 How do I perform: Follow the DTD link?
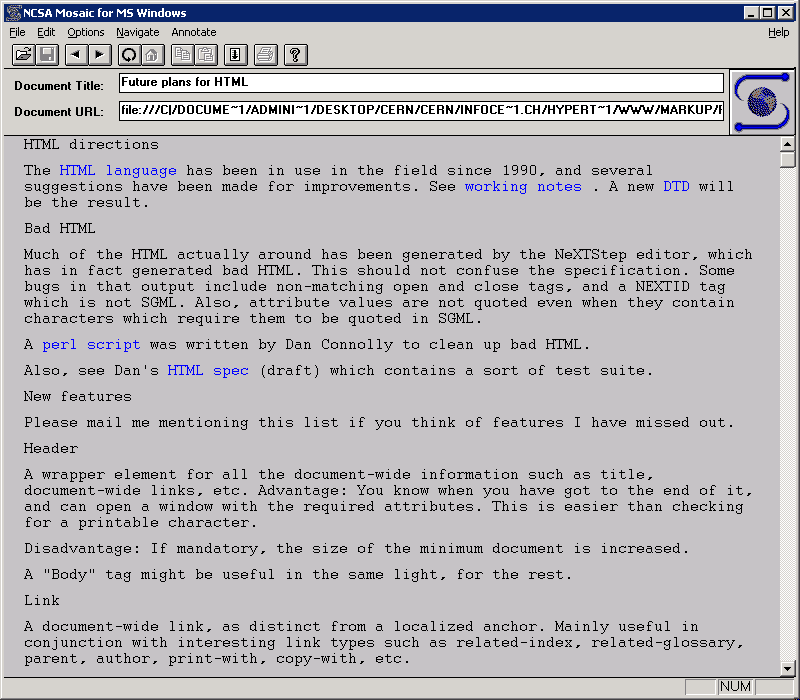click(x=676, y=187)
